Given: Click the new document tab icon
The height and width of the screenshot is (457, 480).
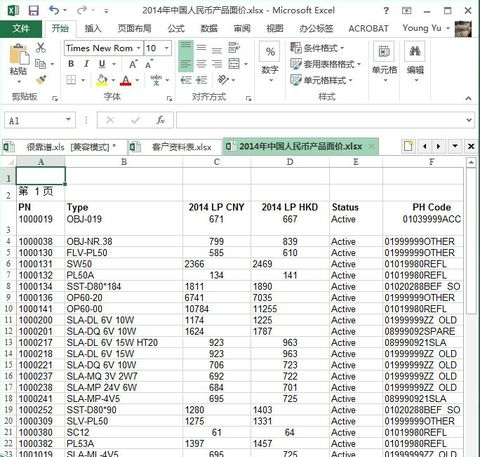Looking at the screenshot, I should pyautogui.click(x=409, y=146).
